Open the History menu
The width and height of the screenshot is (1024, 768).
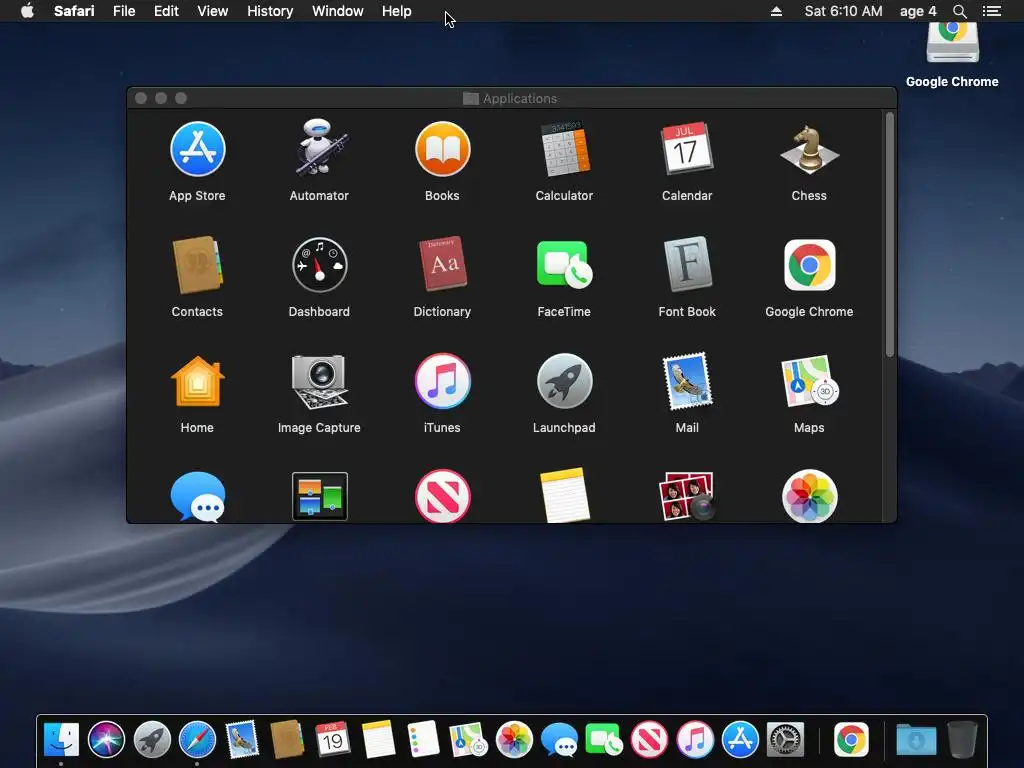click(x=270, y=11)
